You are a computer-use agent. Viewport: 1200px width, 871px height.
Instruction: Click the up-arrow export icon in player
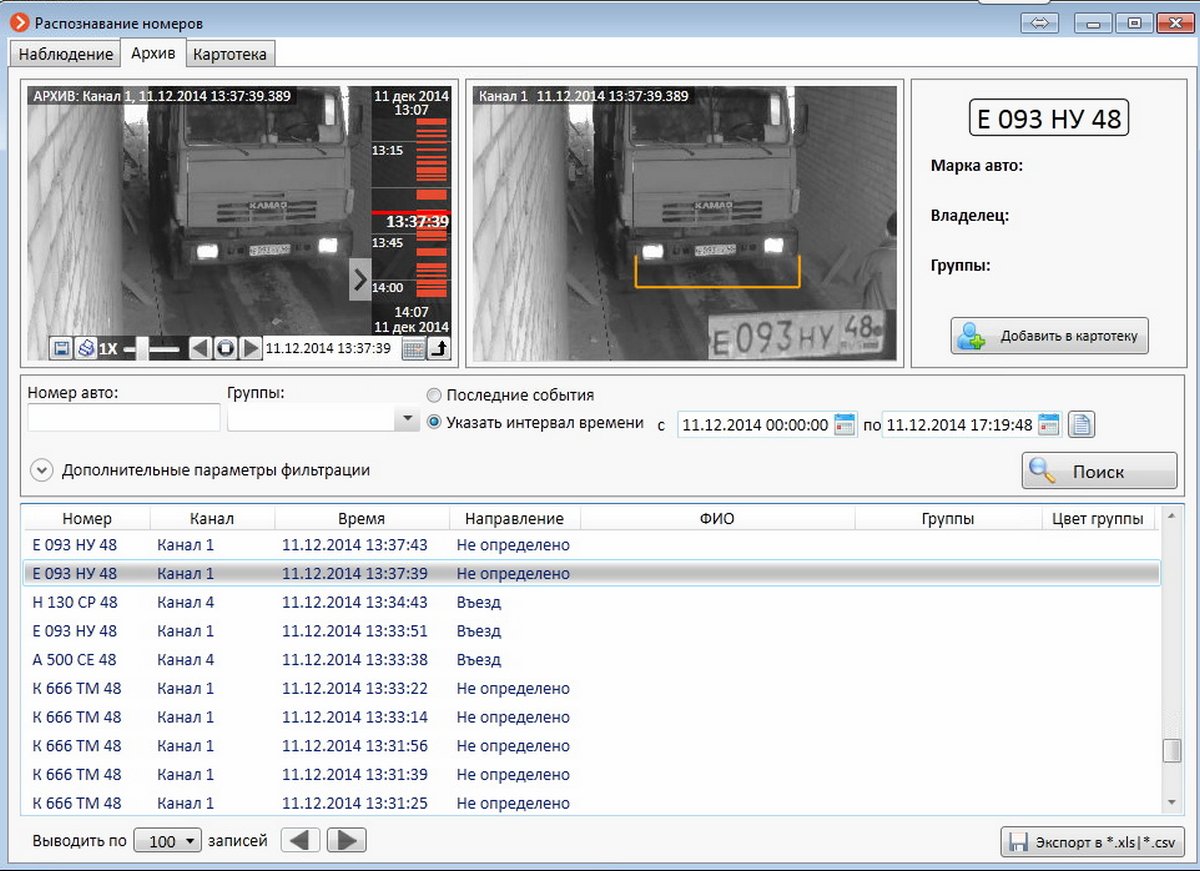[439, 349]
